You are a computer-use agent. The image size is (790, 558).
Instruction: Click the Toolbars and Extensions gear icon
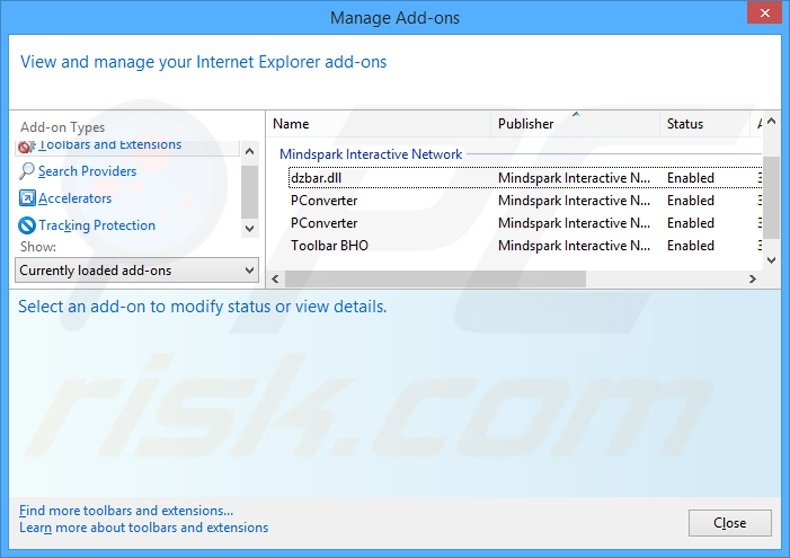pos(27,147)
